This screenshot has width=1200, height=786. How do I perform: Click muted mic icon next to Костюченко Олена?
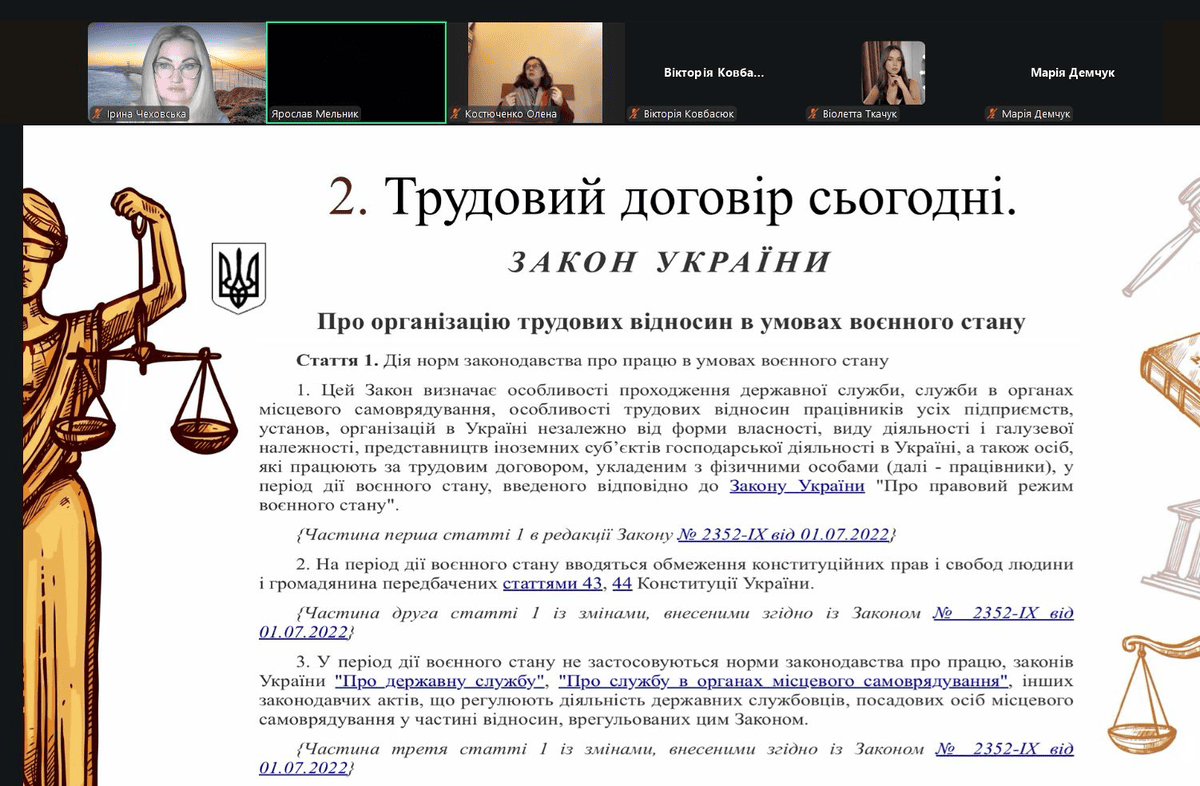click(456, 114)
